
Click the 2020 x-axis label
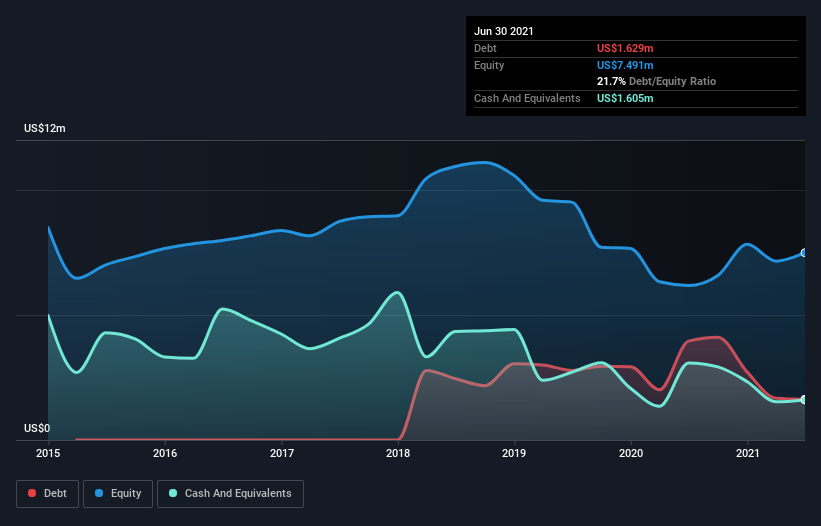click(631, 453)
